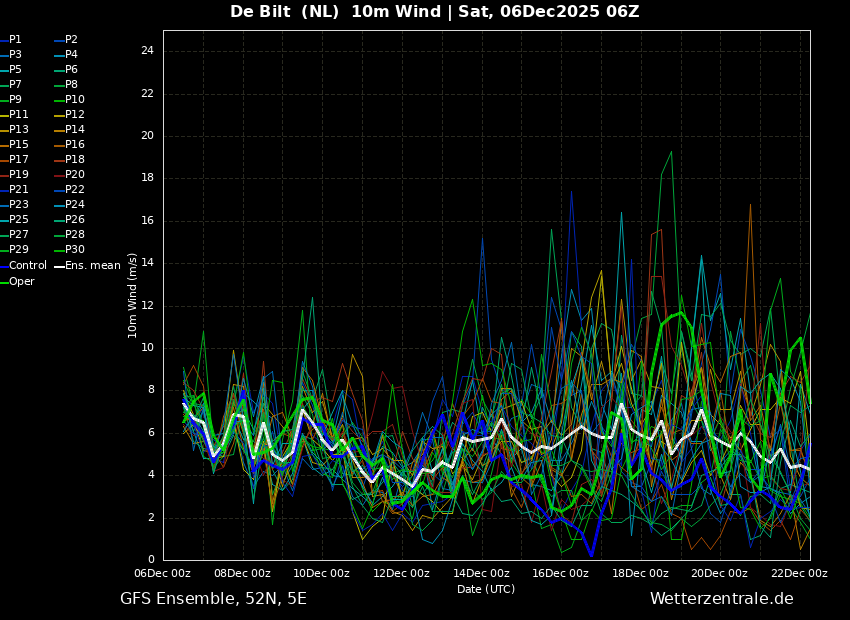Click the P2 legend entry
850x620 pixels.
tap(71, 40)
